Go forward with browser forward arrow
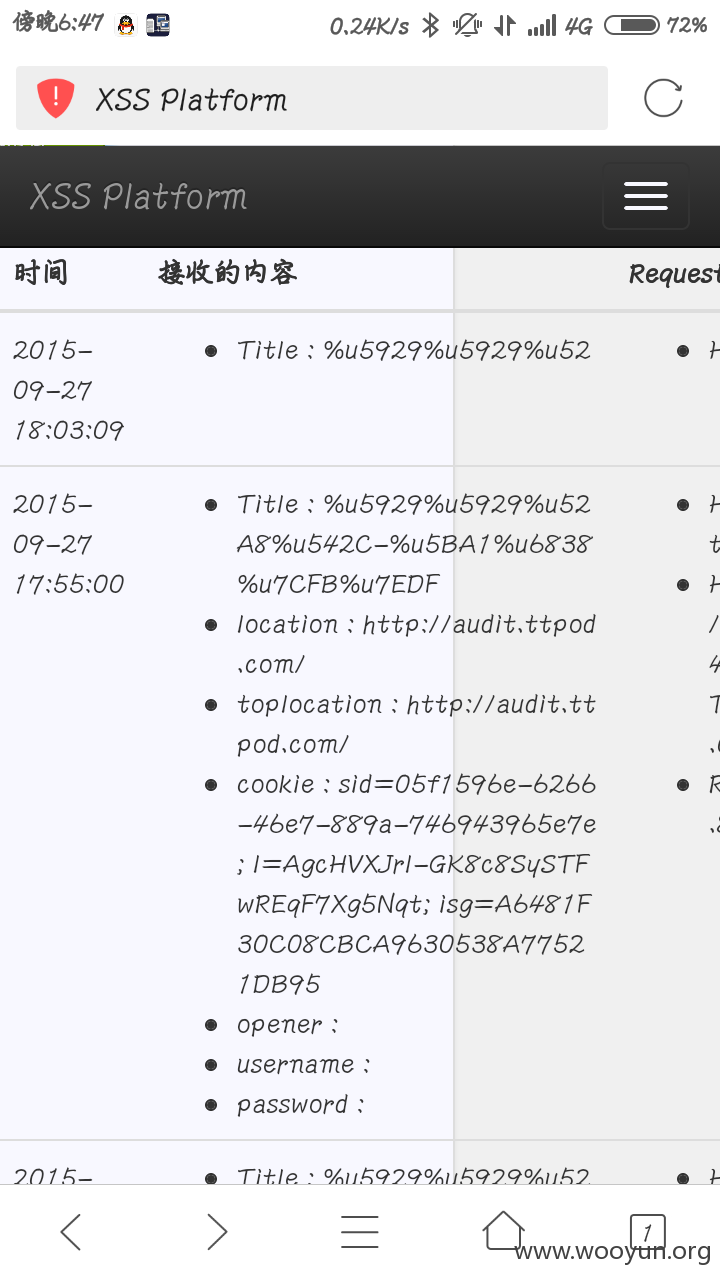The width and height of the screenshot is (720, 1280). [x=216, y=1232]
